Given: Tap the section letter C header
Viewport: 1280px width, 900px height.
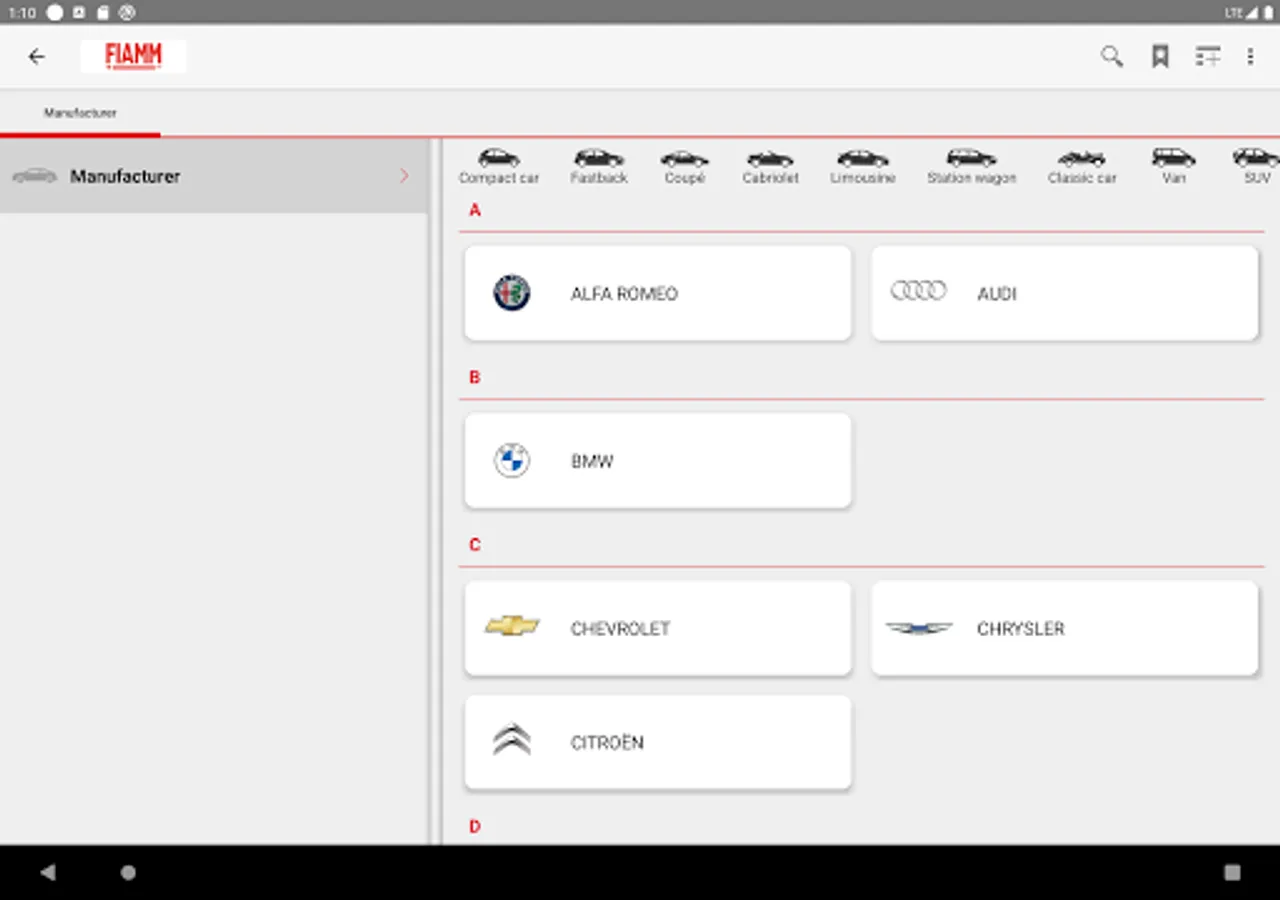Looking at the screenshot, I should tap(475, 545).
